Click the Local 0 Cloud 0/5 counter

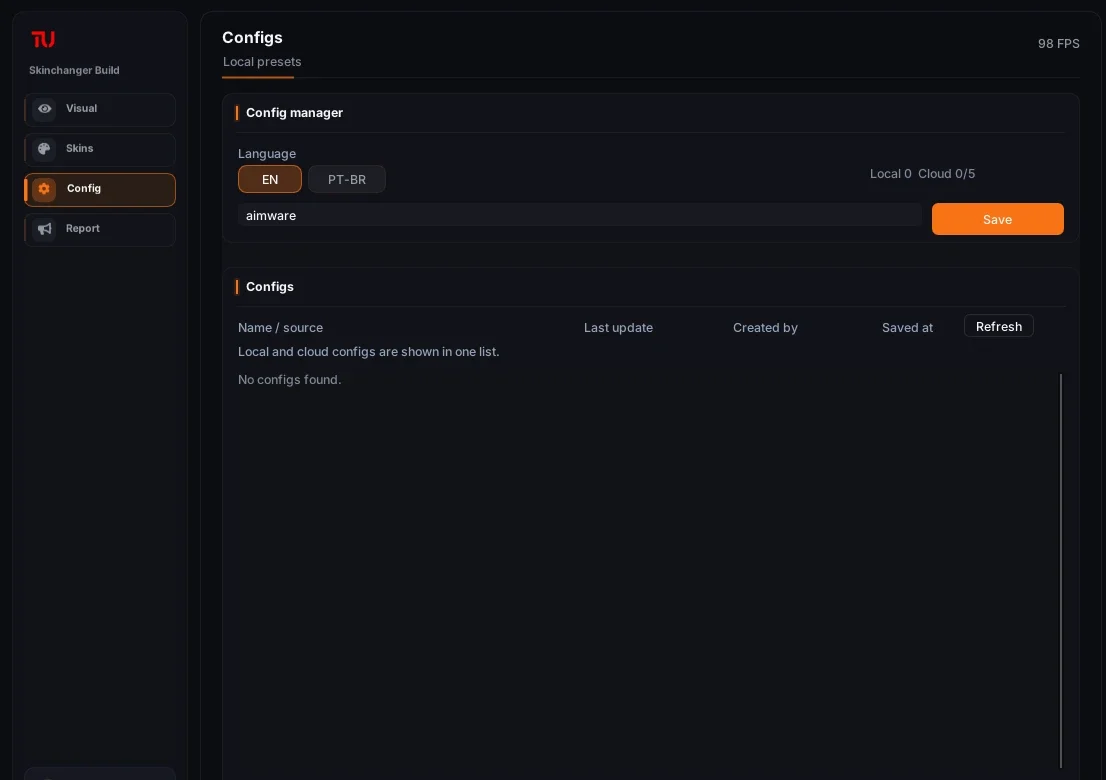922,173
